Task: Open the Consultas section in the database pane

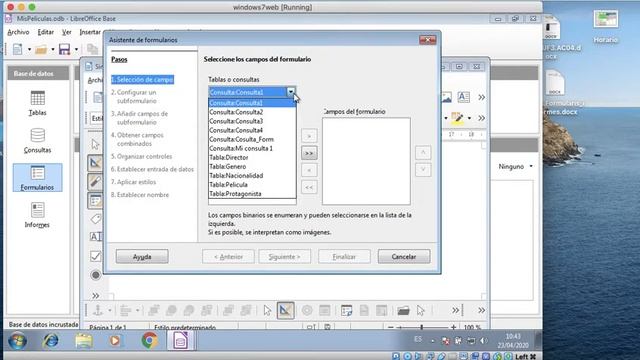Action: pos(37,141)
